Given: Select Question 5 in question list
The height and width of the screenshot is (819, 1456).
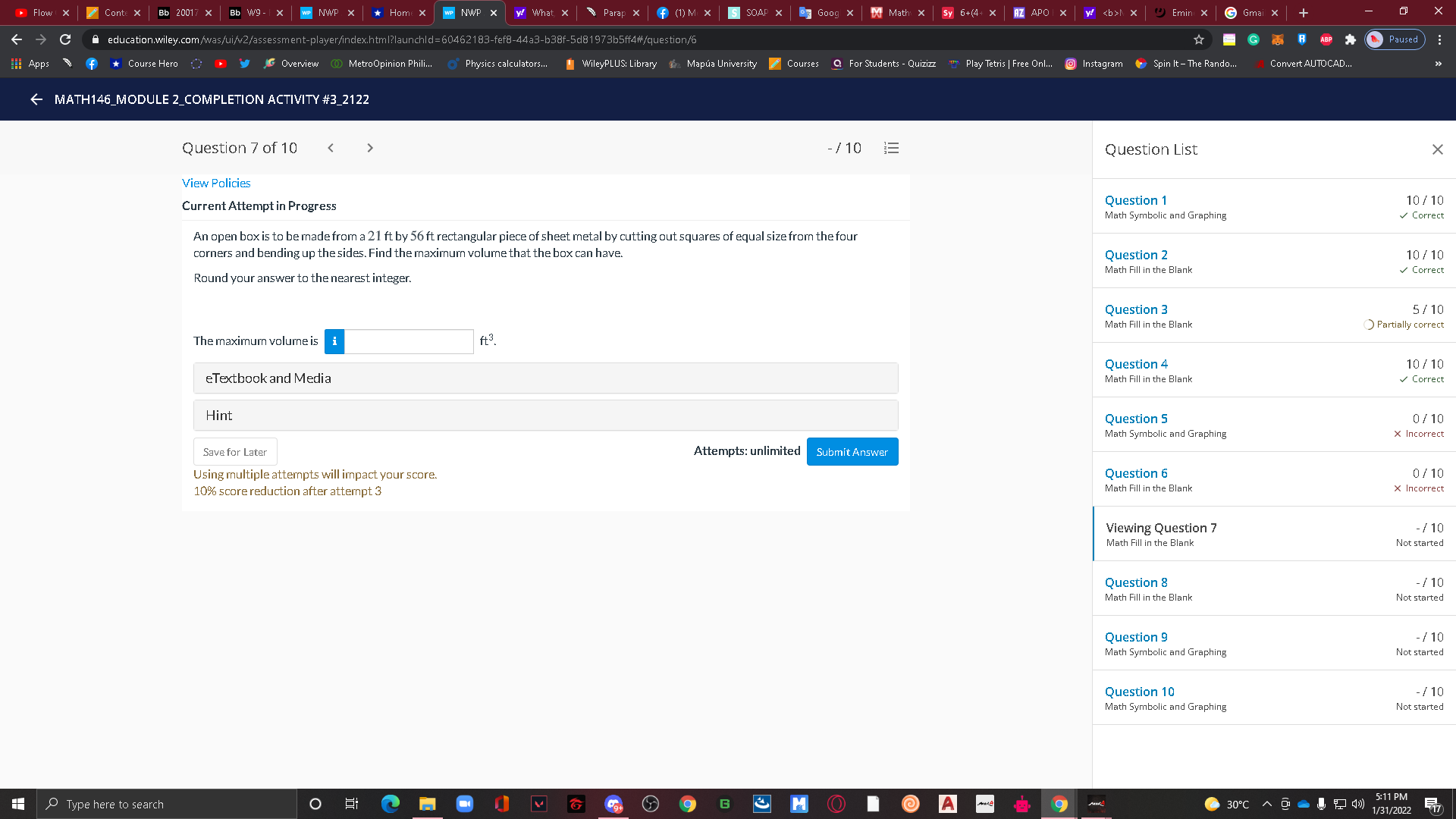Looking at the screenshot, I should click(x=1136, y=419).
